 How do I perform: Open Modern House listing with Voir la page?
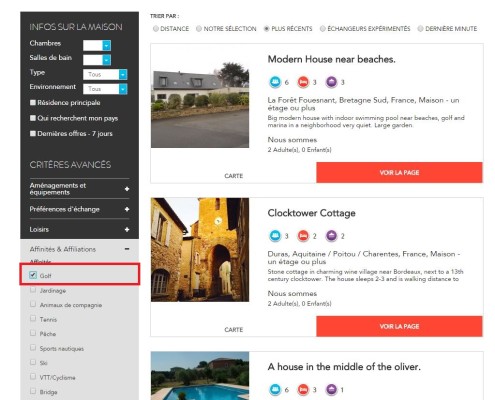click(x=399, y=173)
